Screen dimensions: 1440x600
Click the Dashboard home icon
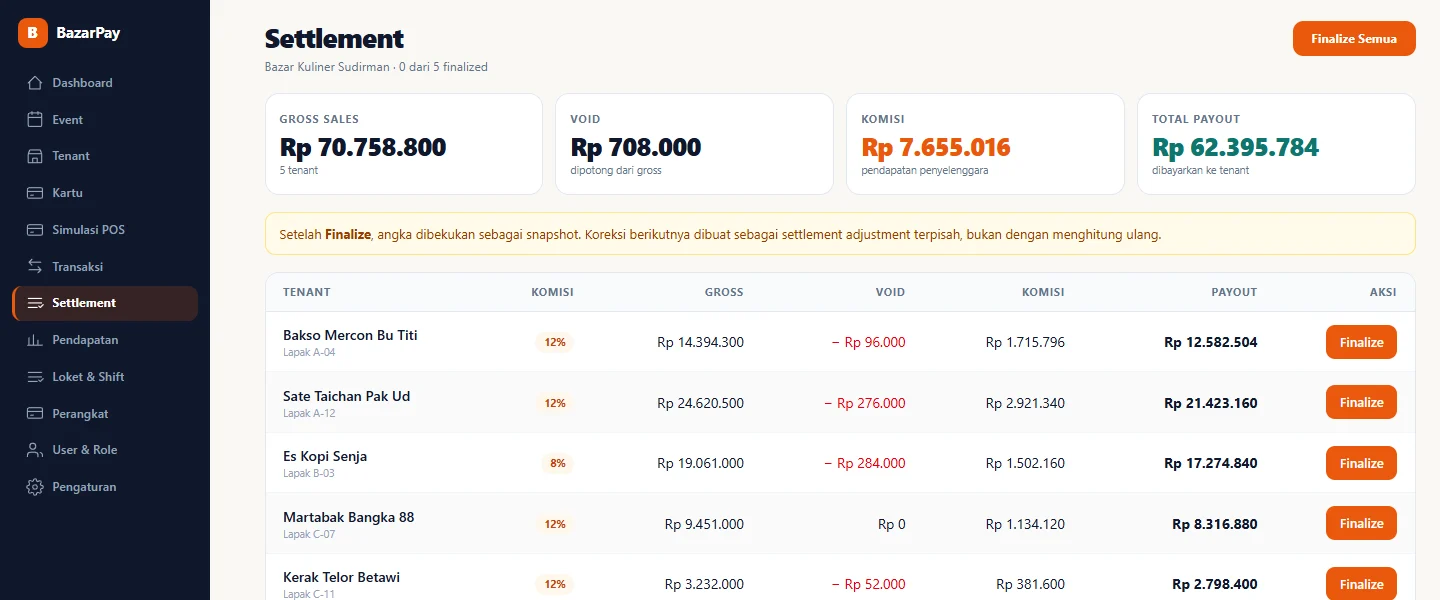(x=35, y=83)
